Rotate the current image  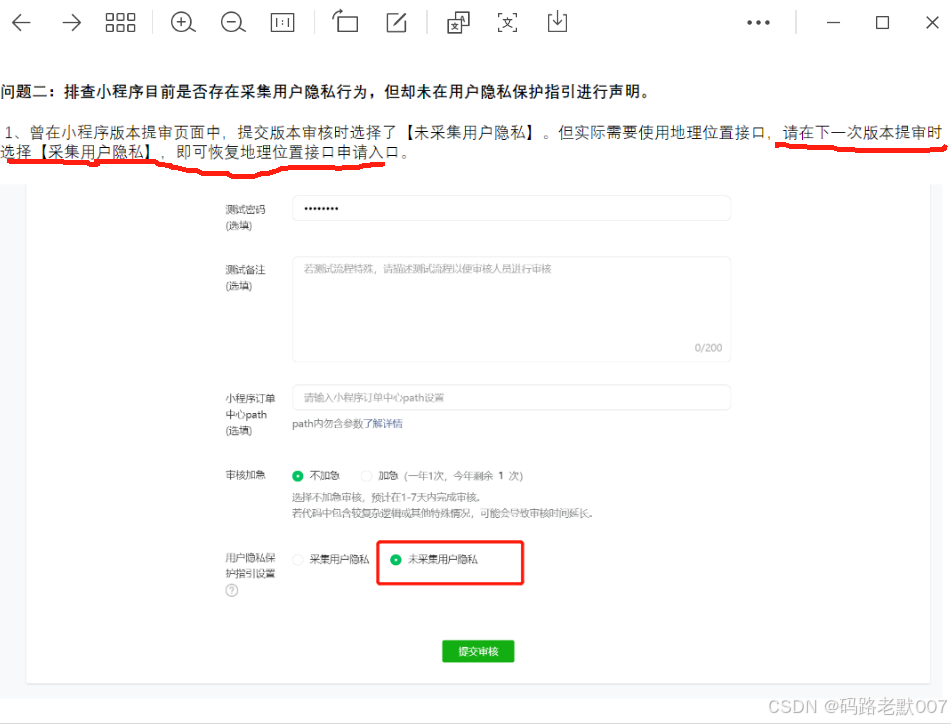(345, 22)
